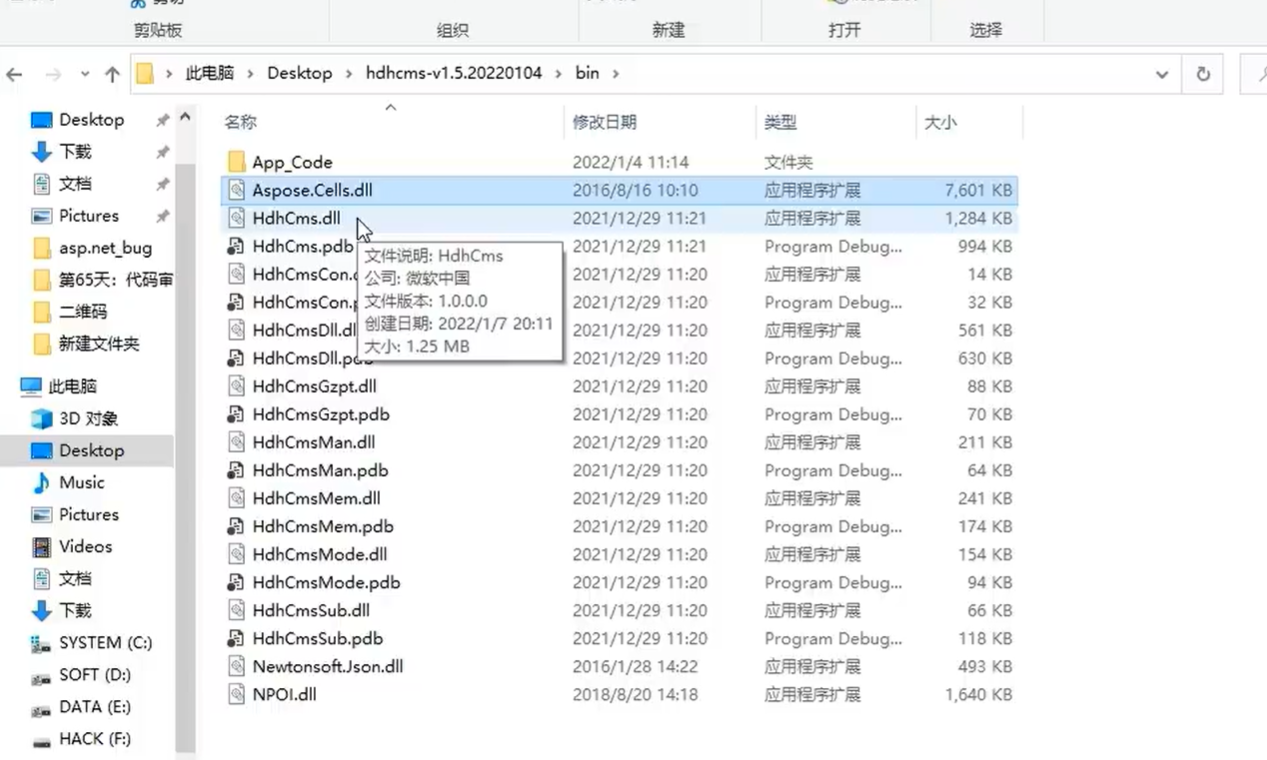Select the SYSTEM (C:) drive

tap(105, 642)
